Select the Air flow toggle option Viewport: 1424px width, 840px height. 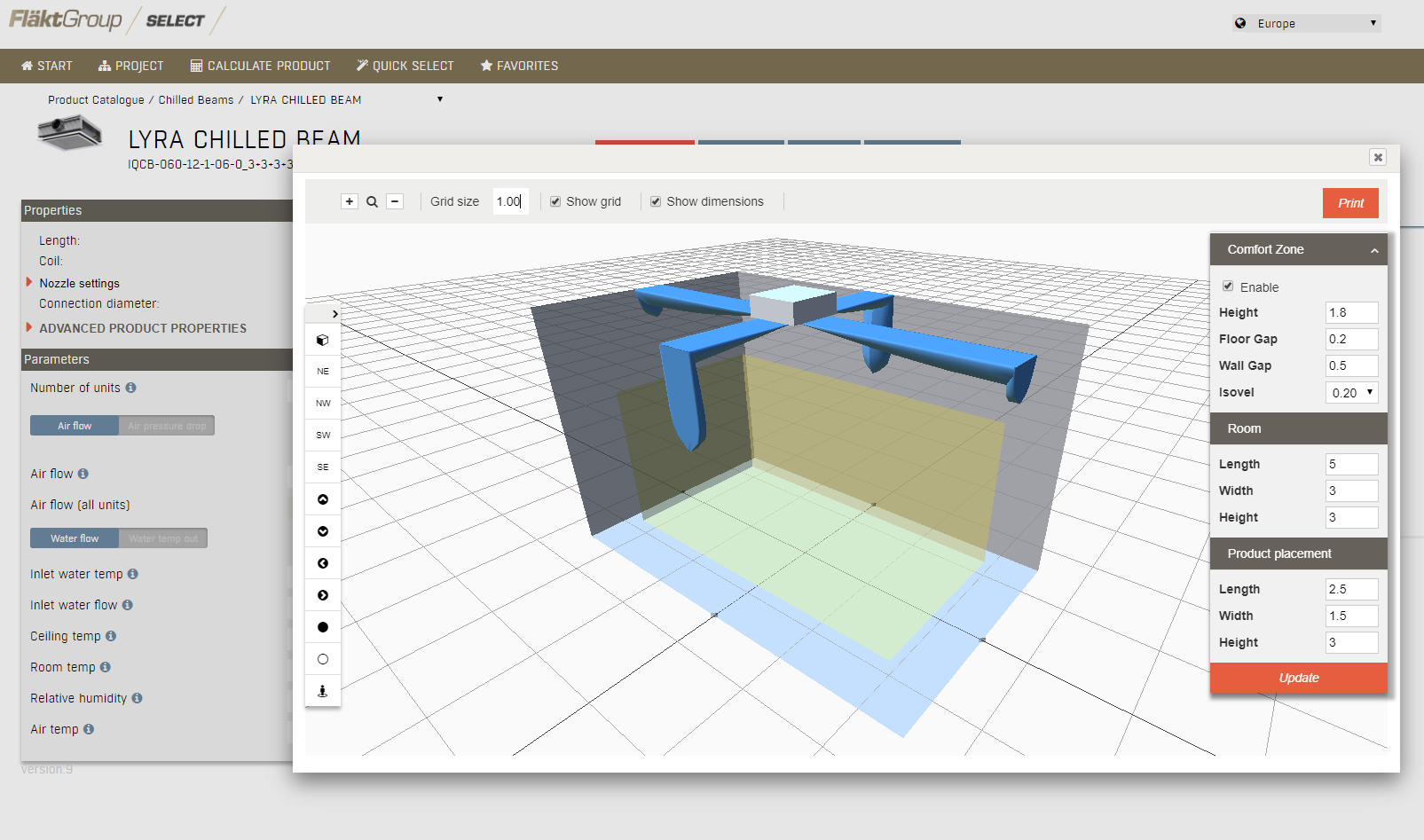coord(75,426)
